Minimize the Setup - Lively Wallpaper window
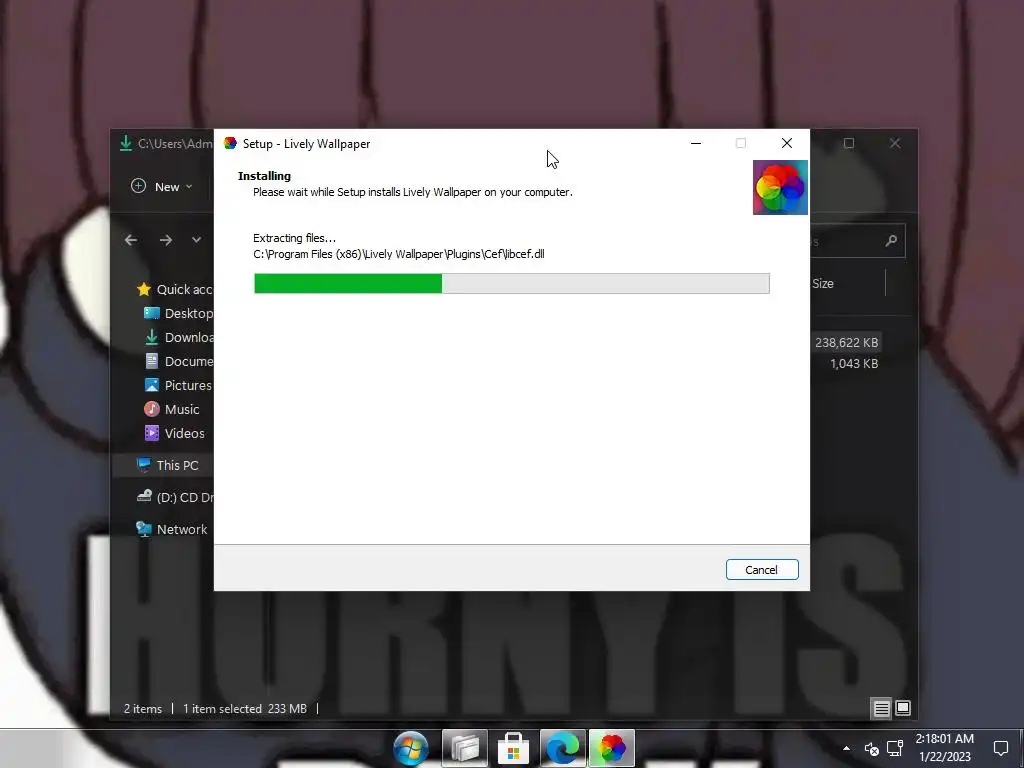Image resolution: width=1024 pixels, height=768 pixels. [696, 143]
